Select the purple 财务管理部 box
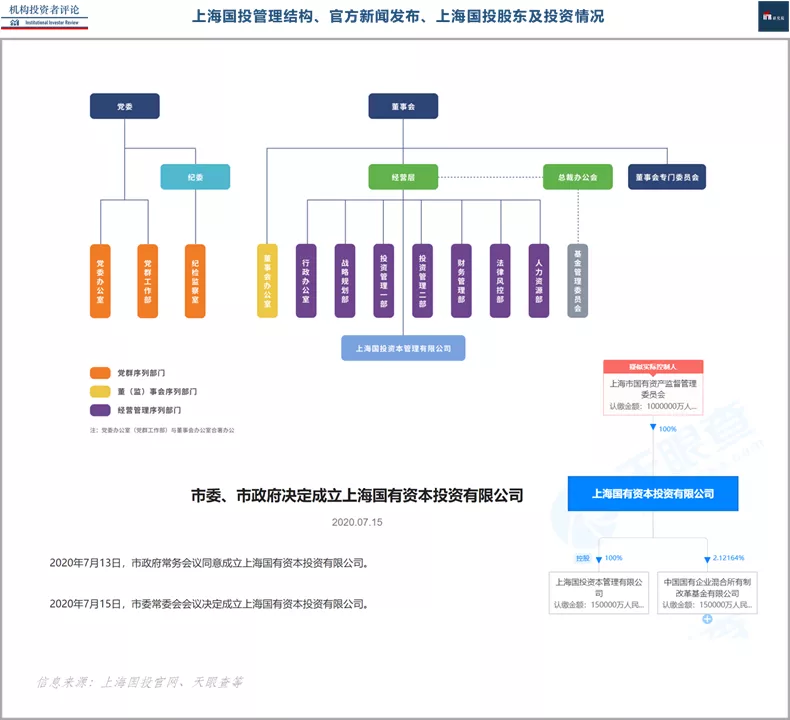This screenshot has height=720, width=790. click(x=461, y=281)
